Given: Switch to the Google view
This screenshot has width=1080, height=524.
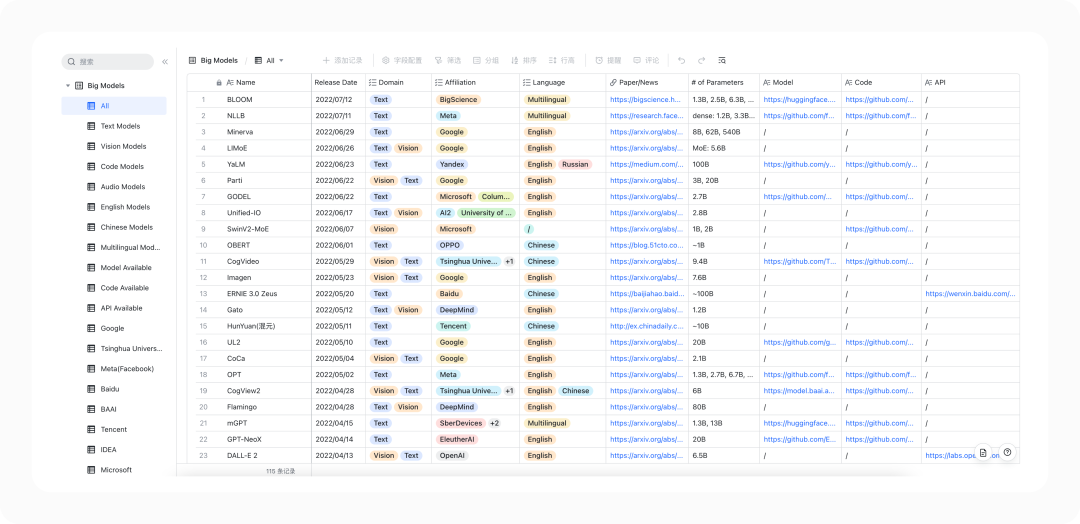Looking at the screenshot, I should tap(114, 328).
